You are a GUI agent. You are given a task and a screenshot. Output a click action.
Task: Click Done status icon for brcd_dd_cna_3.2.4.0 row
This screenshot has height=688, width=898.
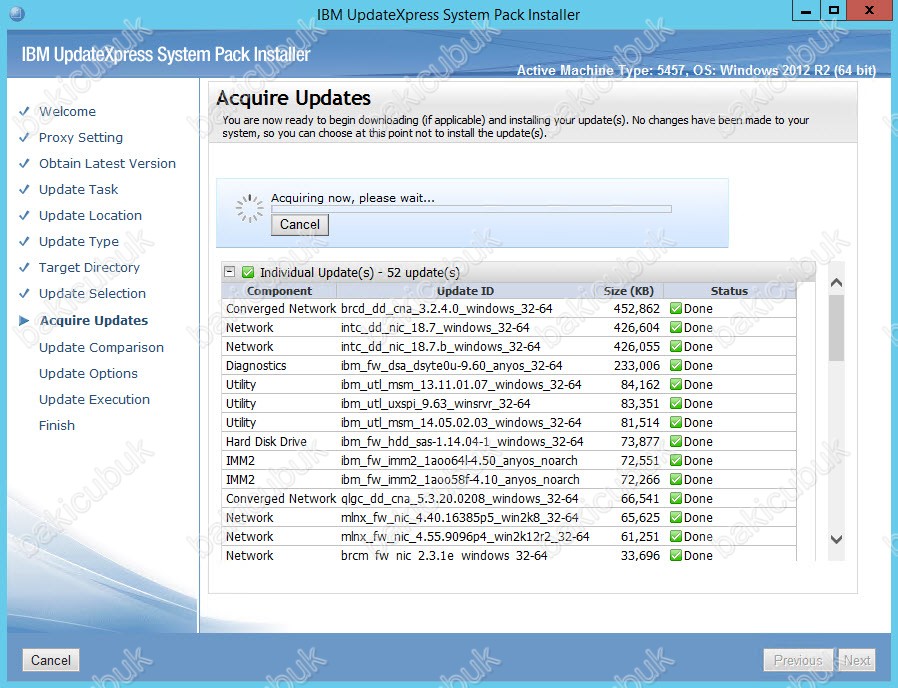tap(676, 308)
